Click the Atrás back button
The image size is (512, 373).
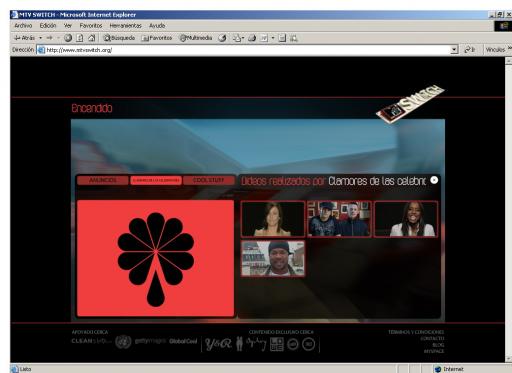click(x=24, y=38)
